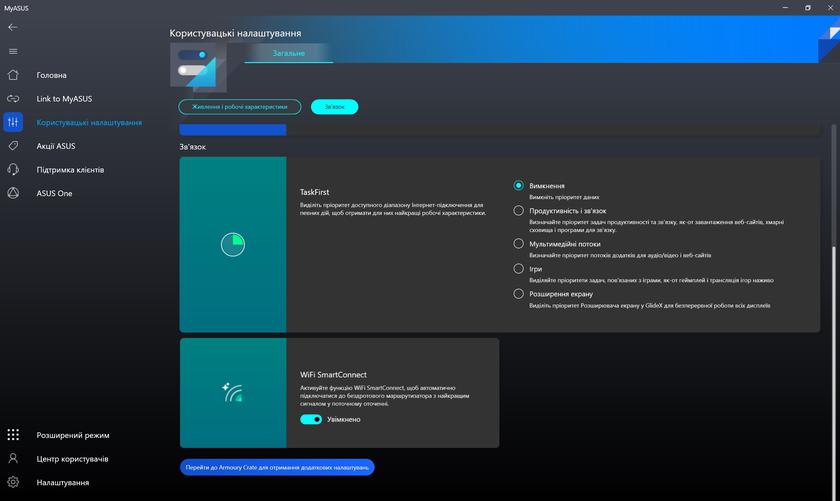840x501 pixels.
Task: Click Перейти до Armoury Crate button
Action: (x=277, y=467)
